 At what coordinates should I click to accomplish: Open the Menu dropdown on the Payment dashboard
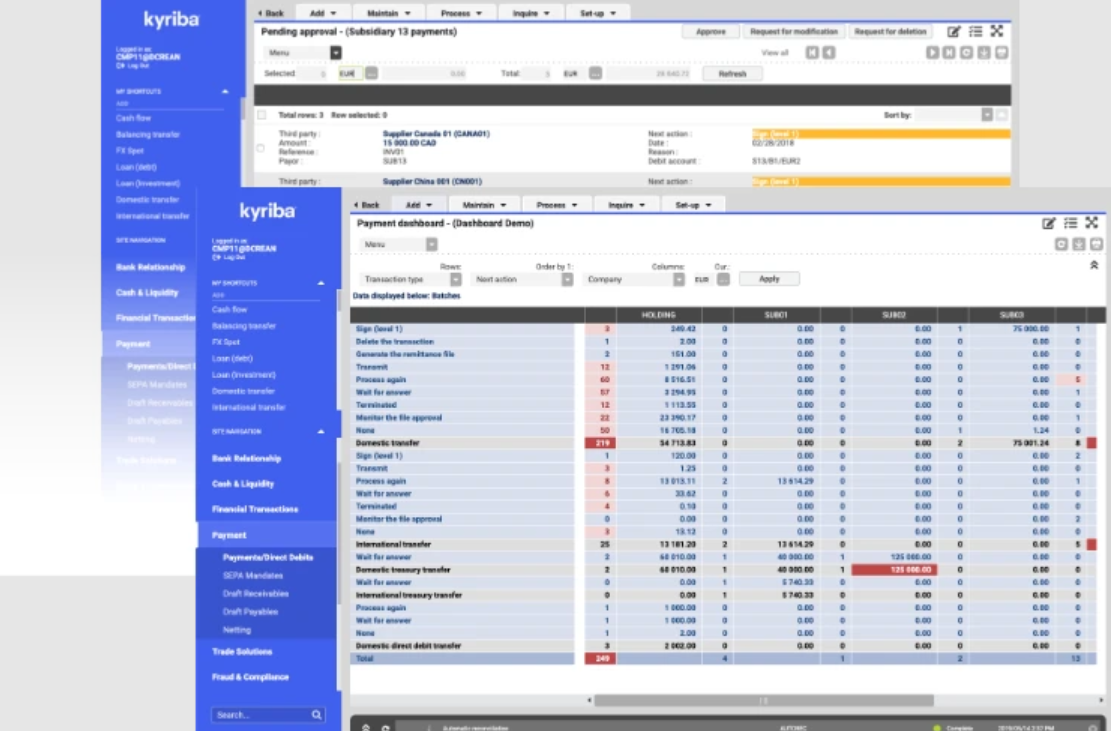430,243
